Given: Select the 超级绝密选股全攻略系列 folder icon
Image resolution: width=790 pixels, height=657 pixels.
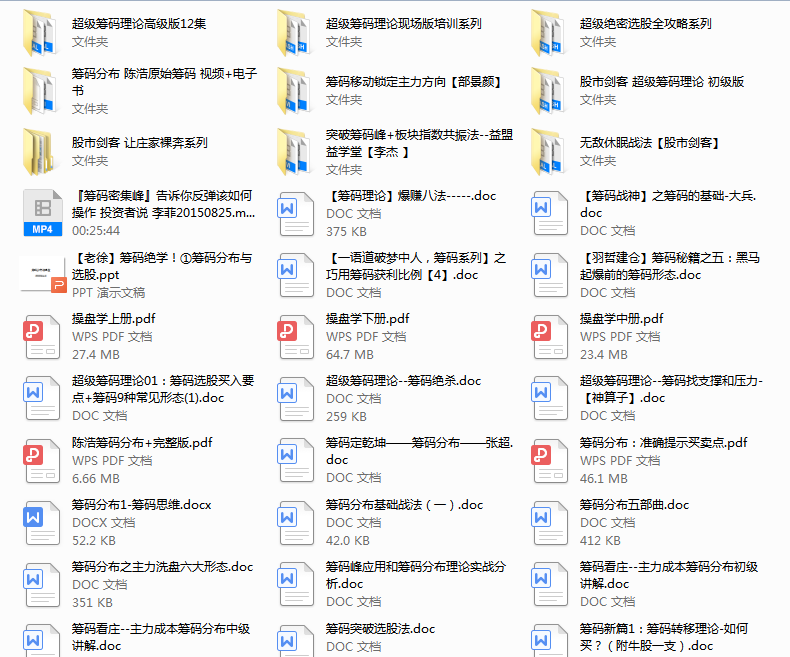Looking at the screenshot, I should point(549,32).
